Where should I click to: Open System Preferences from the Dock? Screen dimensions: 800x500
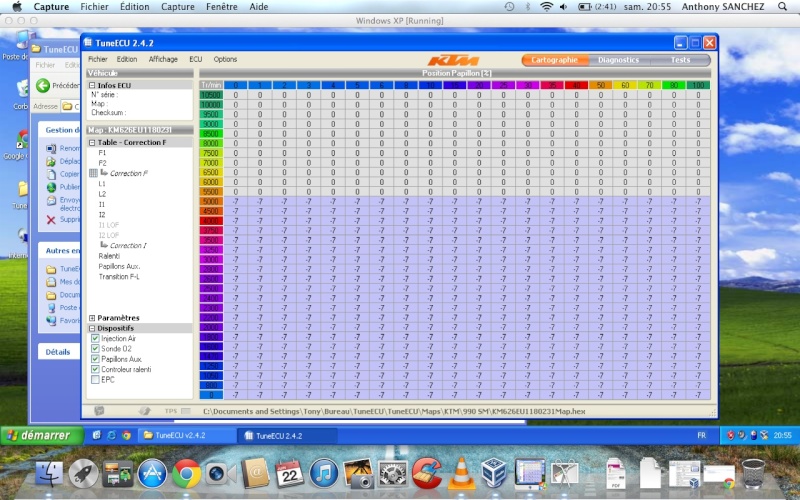[x=392, y=473]
